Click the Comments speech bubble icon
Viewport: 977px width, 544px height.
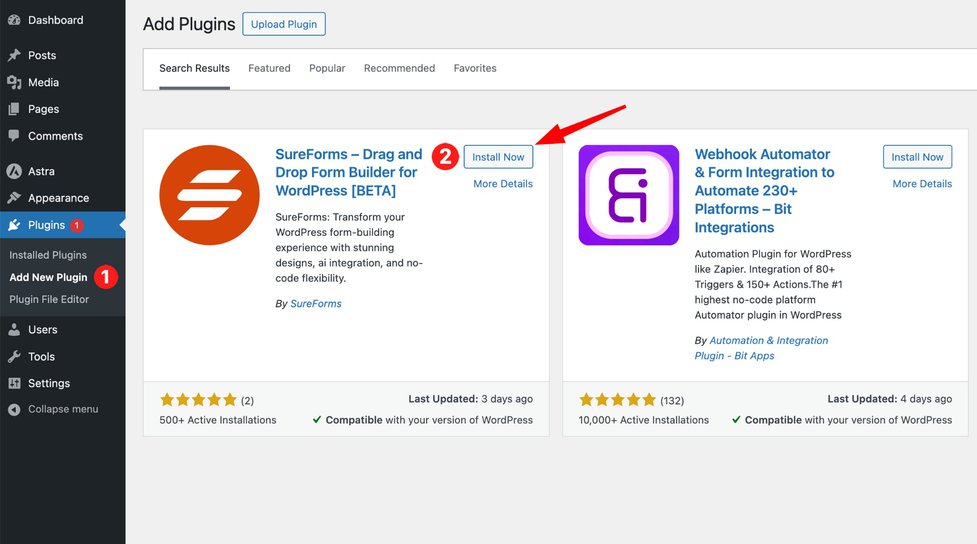(x=14, y=136)
